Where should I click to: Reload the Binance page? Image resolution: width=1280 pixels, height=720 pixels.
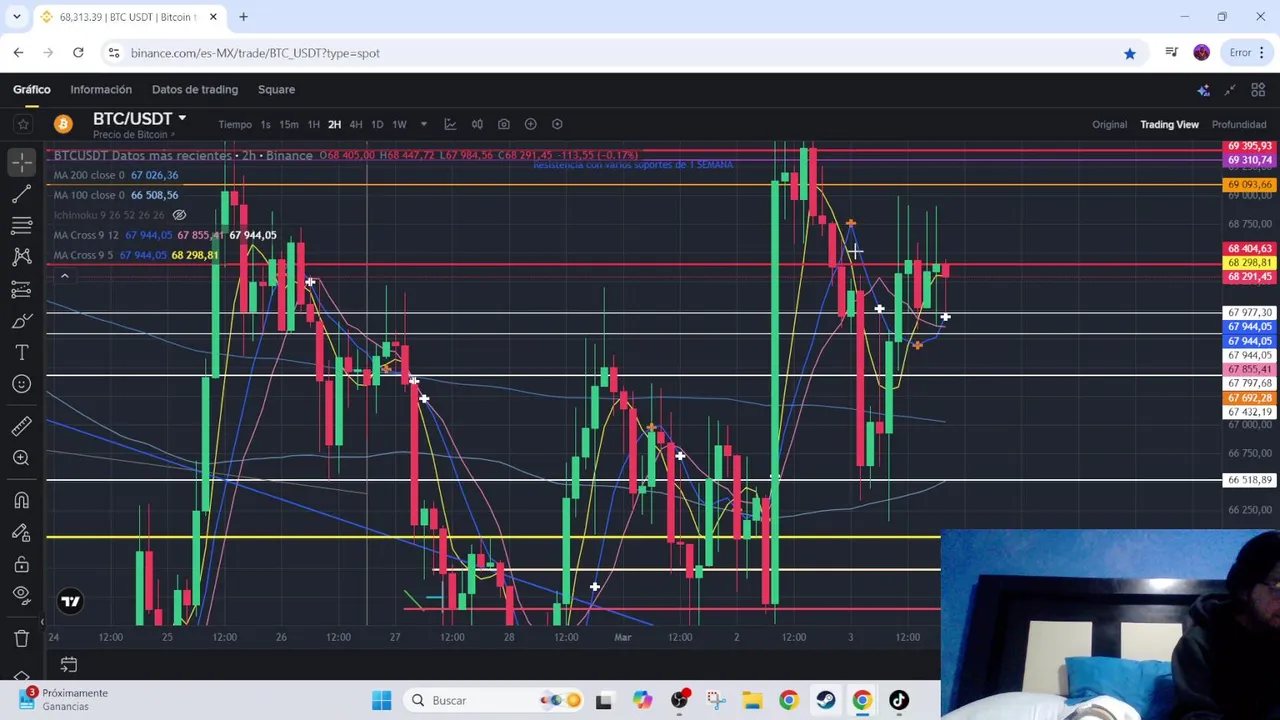pos(78,52)
